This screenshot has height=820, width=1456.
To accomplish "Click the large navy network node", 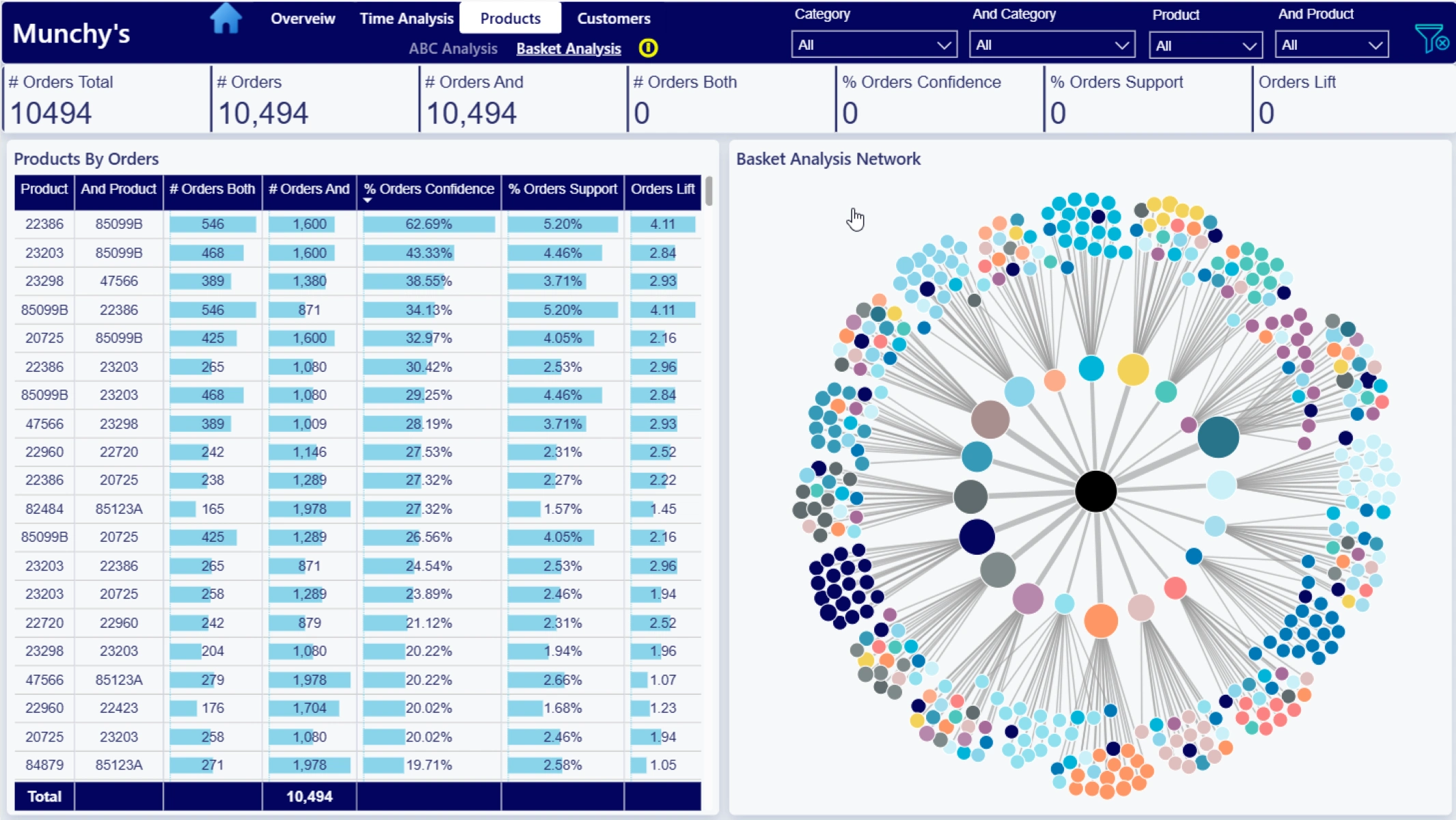I will pos(977,536).
